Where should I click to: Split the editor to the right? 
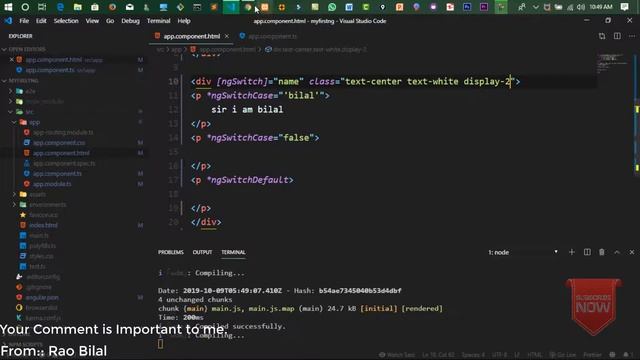(x=617, y=36)
